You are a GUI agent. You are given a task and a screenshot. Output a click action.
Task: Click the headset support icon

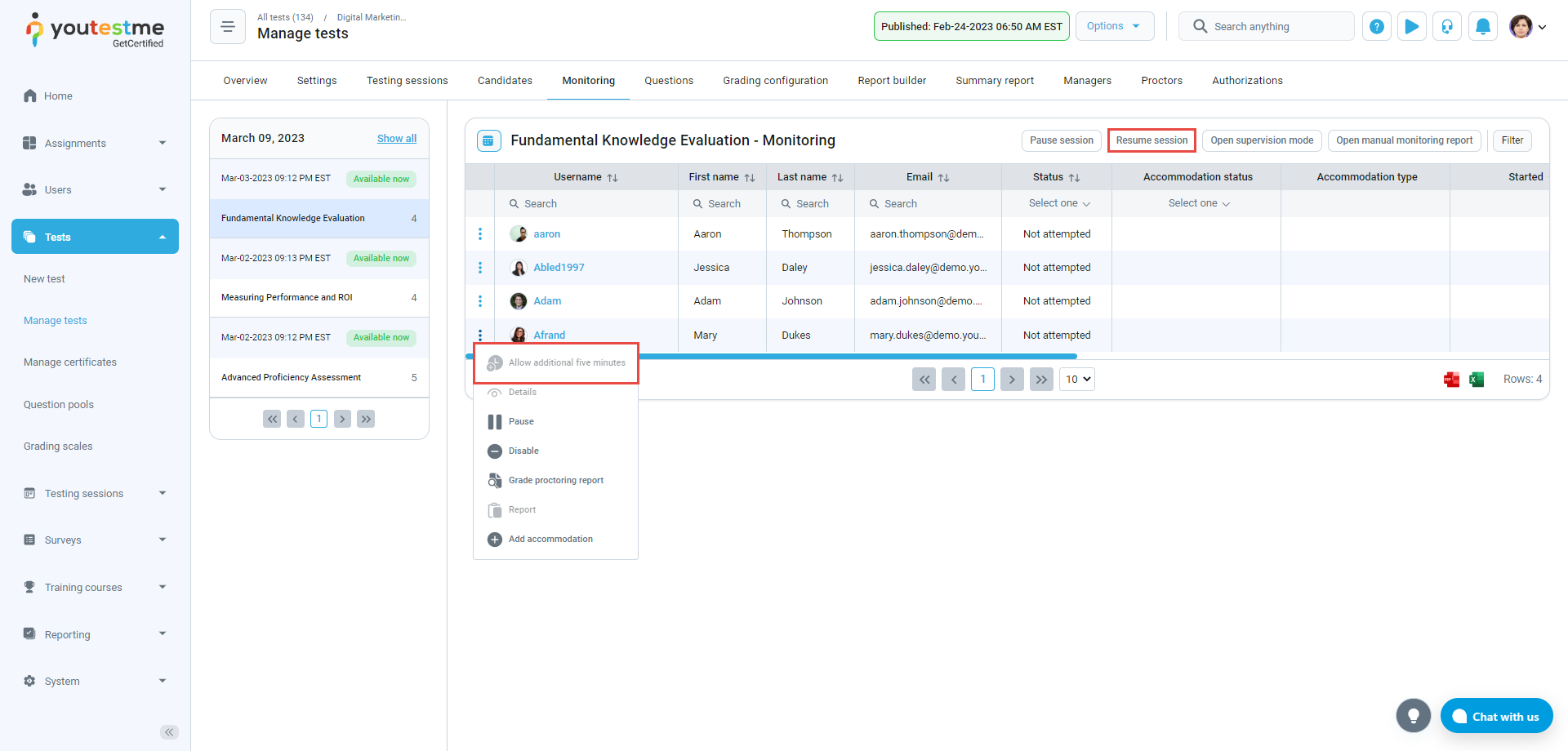coord(1446,27)
